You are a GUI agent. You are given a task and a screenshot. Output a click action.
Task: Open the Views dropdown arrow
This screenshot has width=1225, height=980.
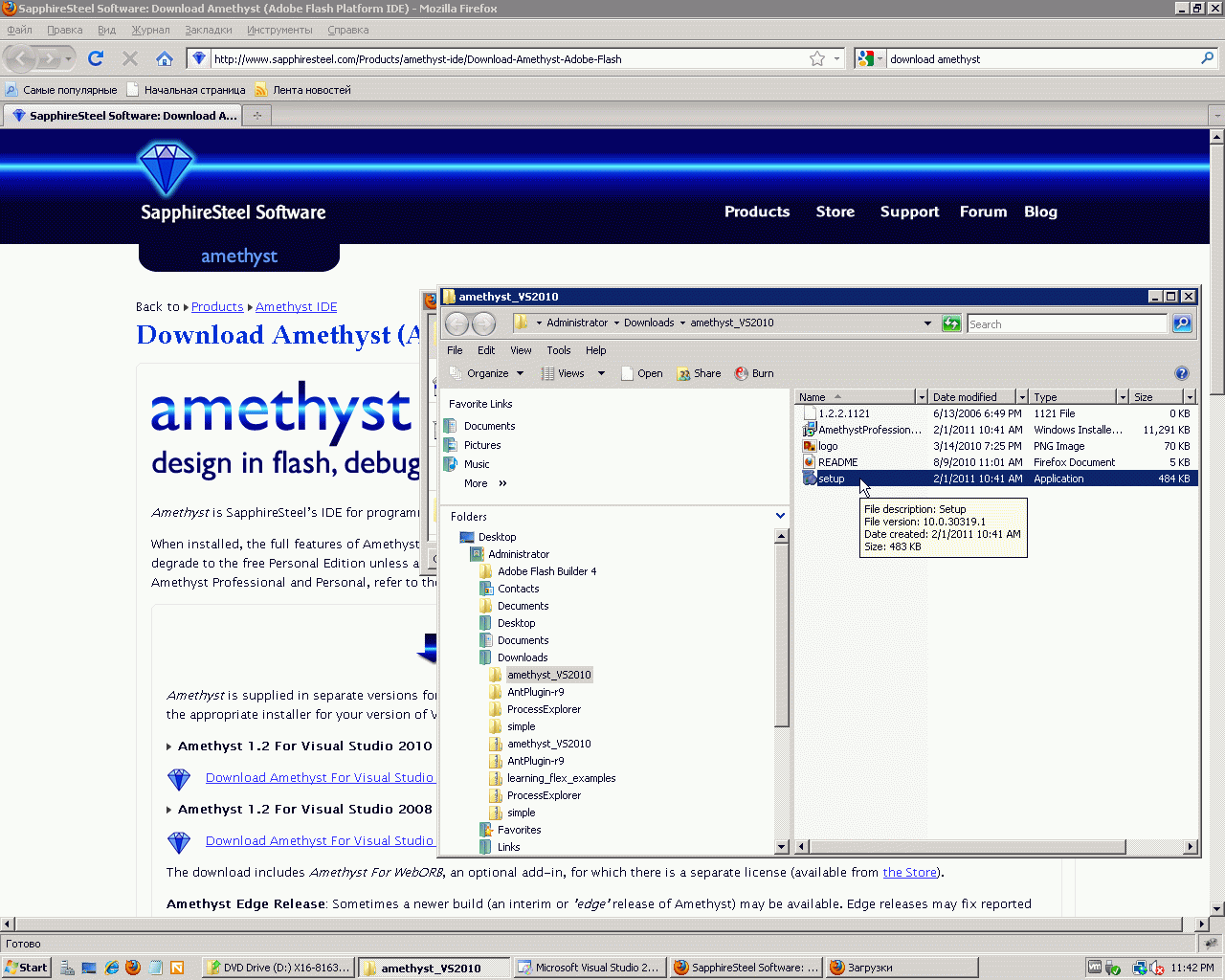[x=601, y=373]
